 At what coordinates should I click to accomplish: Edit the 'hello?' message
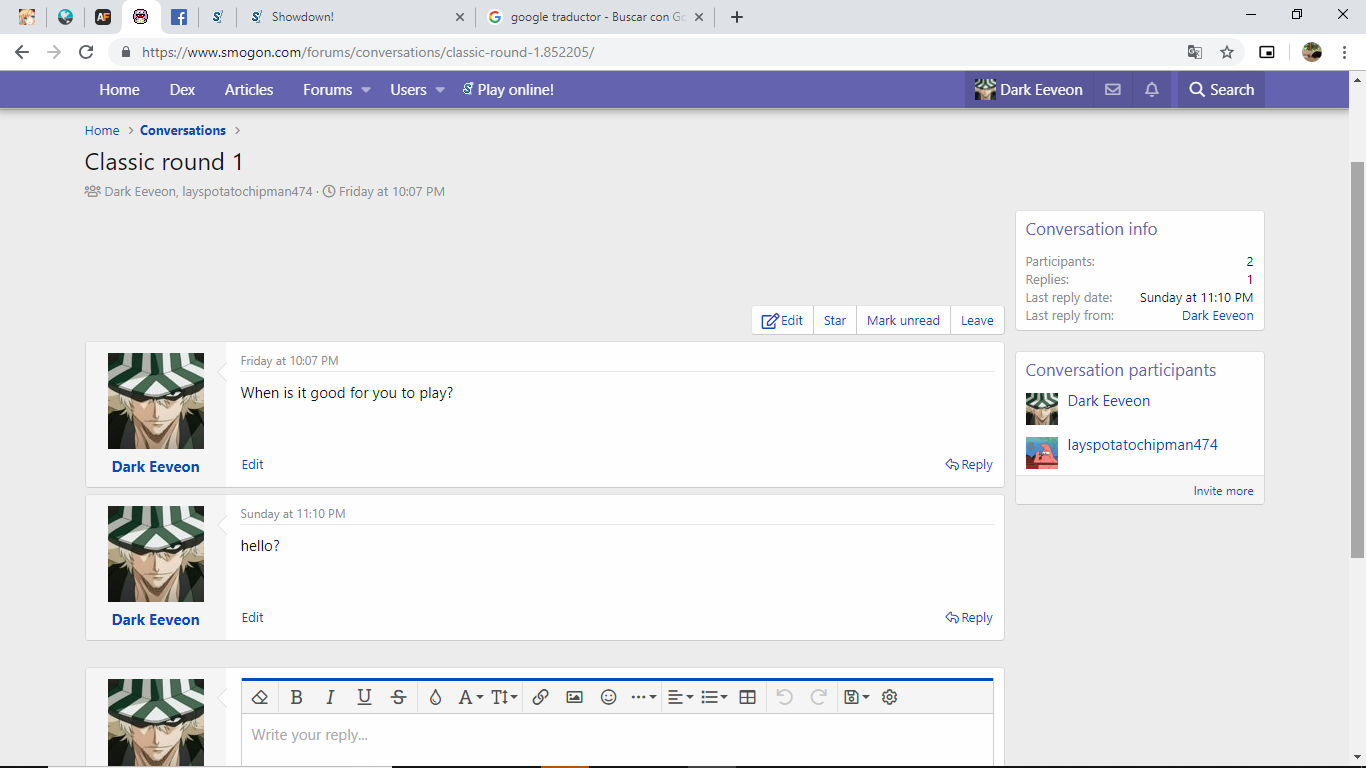pos(253,618)
